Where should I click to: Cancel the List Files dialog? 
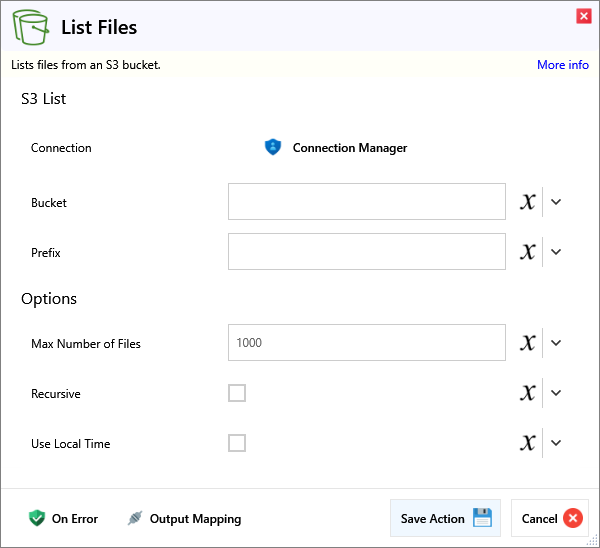click(x=550, y=518)
